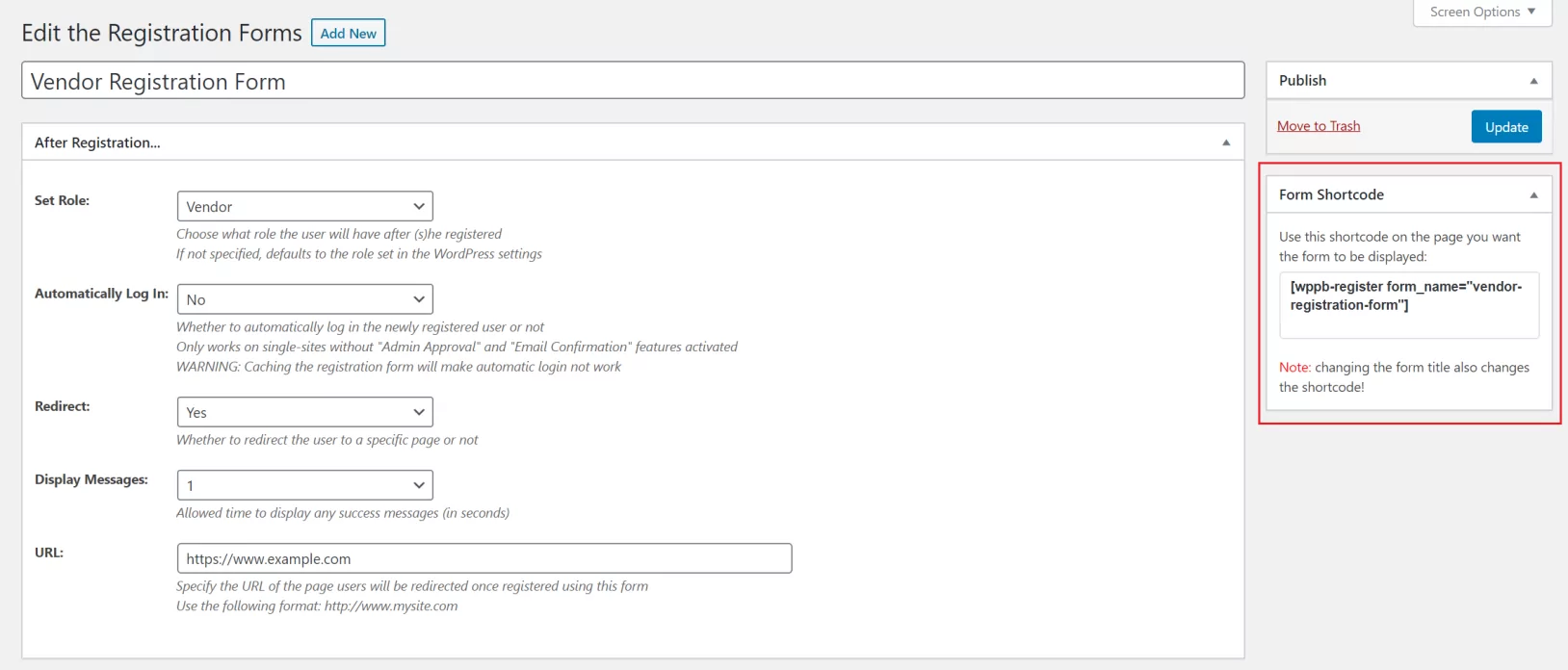Click the 'Whether to automatically log in' hint
1568x670 pixels.
point(360,327)
